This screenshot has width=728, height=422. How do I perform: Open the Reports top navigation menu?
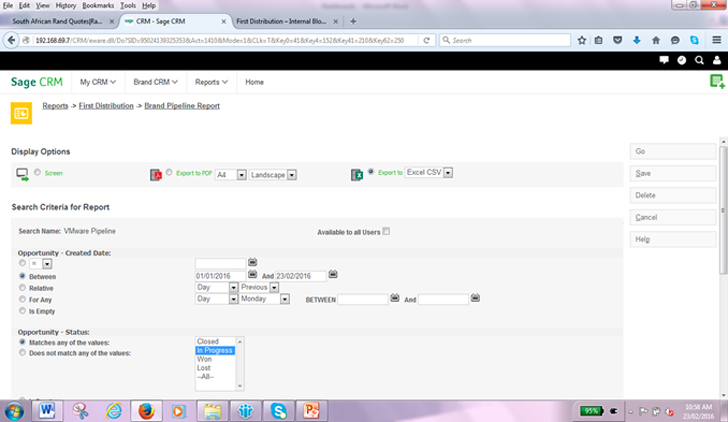coord(211,82)
